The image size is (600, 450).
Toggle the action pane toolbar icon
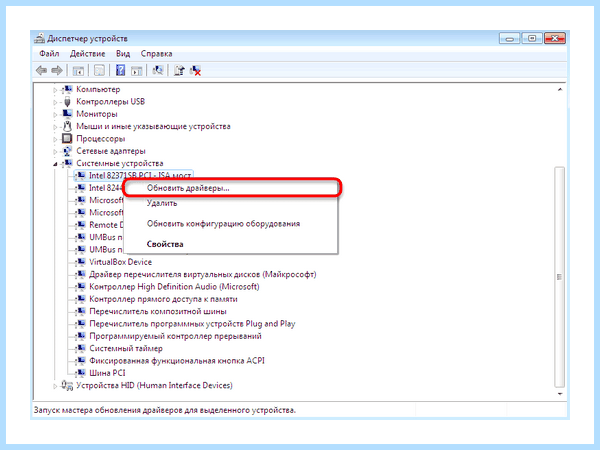[x=137, y=70]
